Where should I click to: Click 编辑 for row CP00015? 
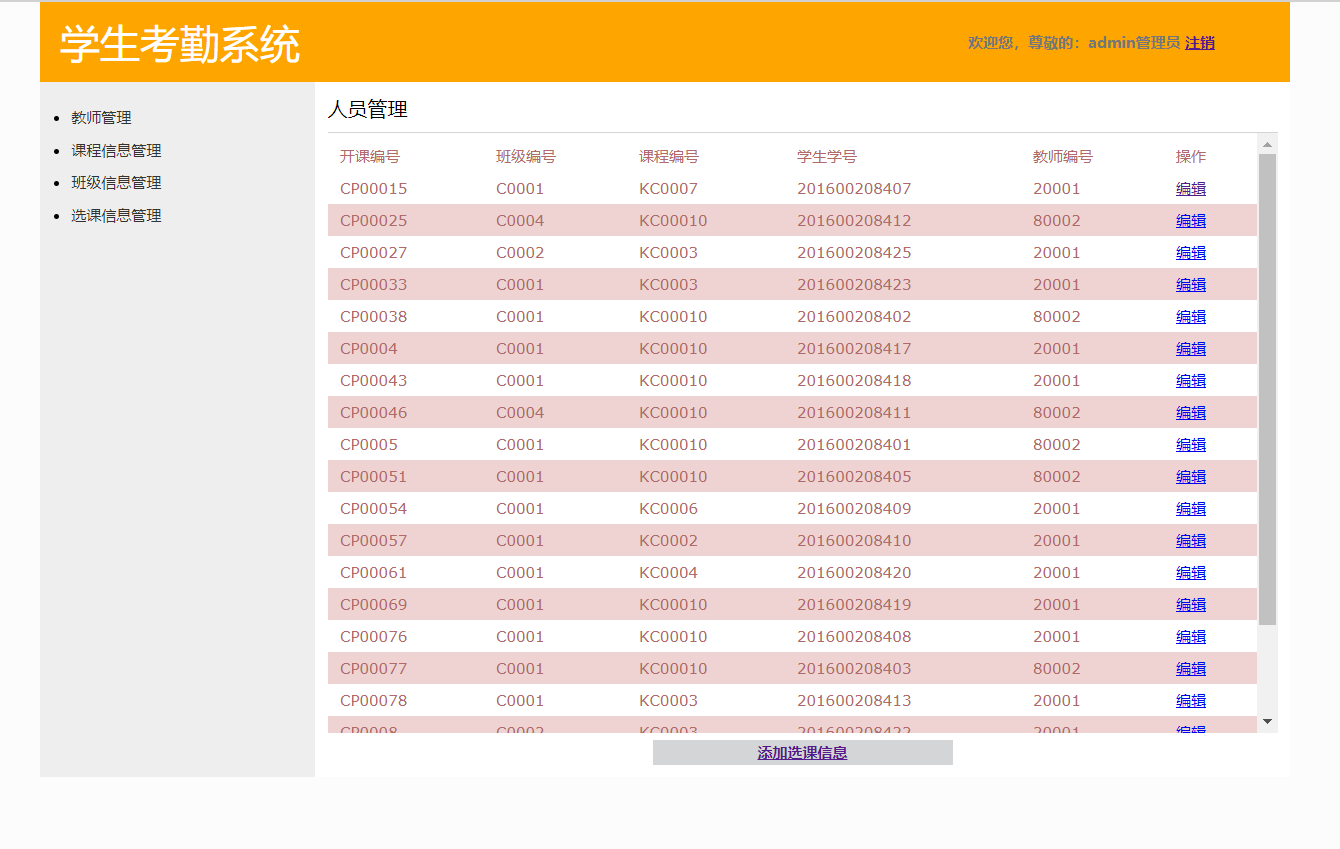pyautogui.click(x=1191, y=189)
